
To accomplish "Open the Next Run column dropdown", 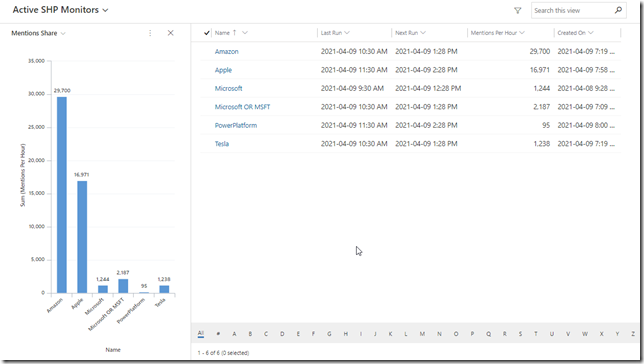I will pos(423,33).
